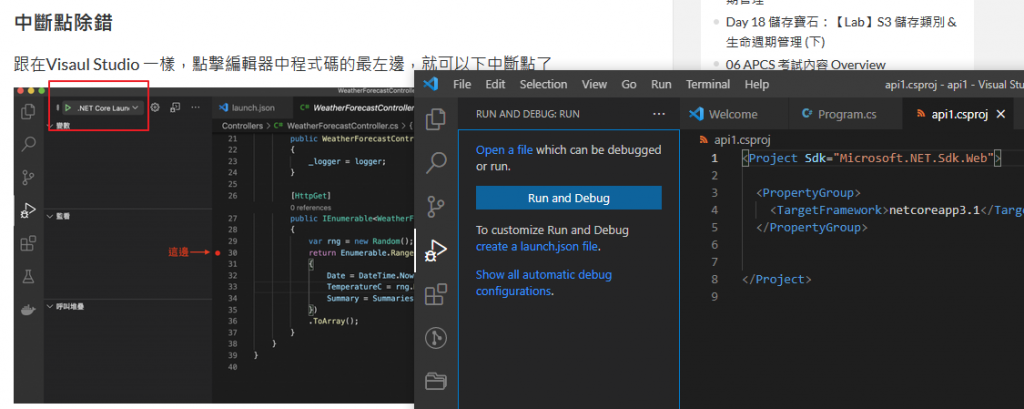Image resolution: width=1024 pixels, height=409 pixels.
Task: Click Controllers breadcrumb in blog screenshot
Action: coord(242,125)
